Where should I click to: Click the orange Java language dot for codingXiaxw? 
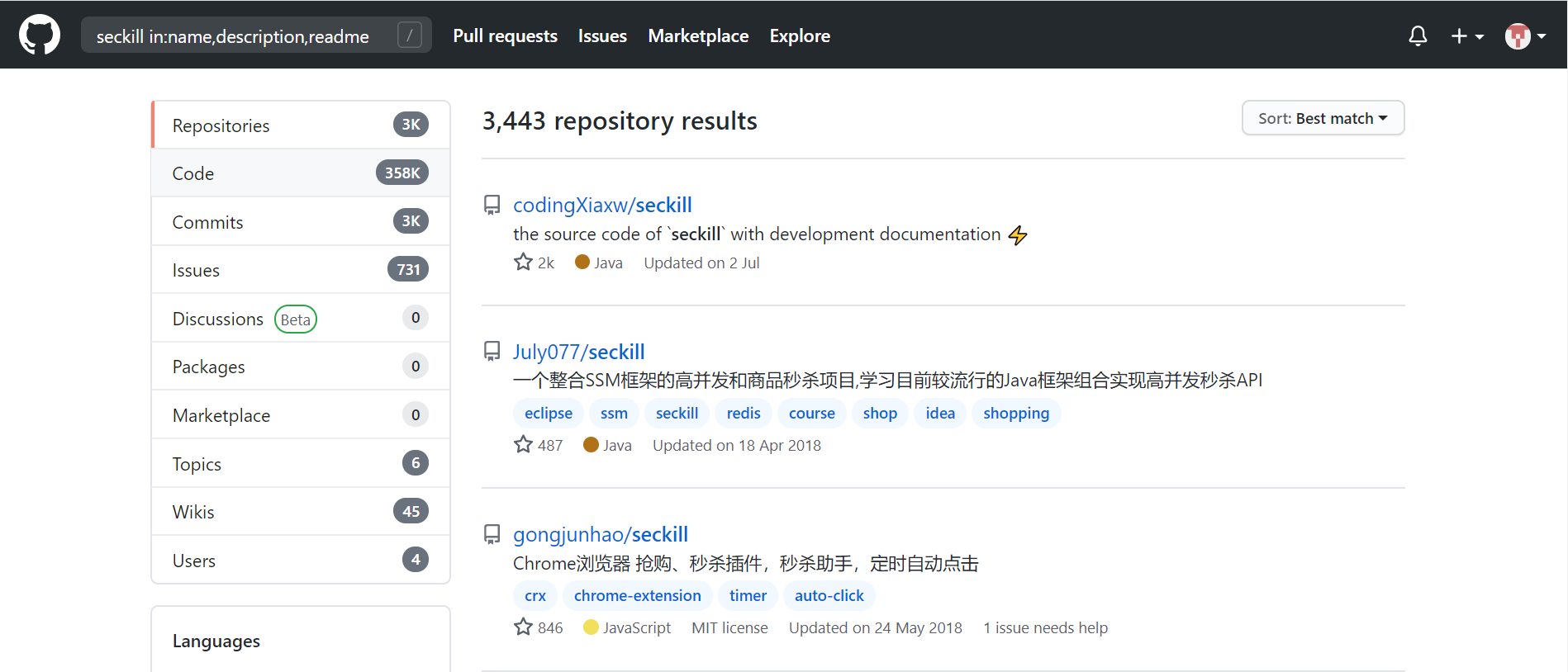tap(582, 262)
